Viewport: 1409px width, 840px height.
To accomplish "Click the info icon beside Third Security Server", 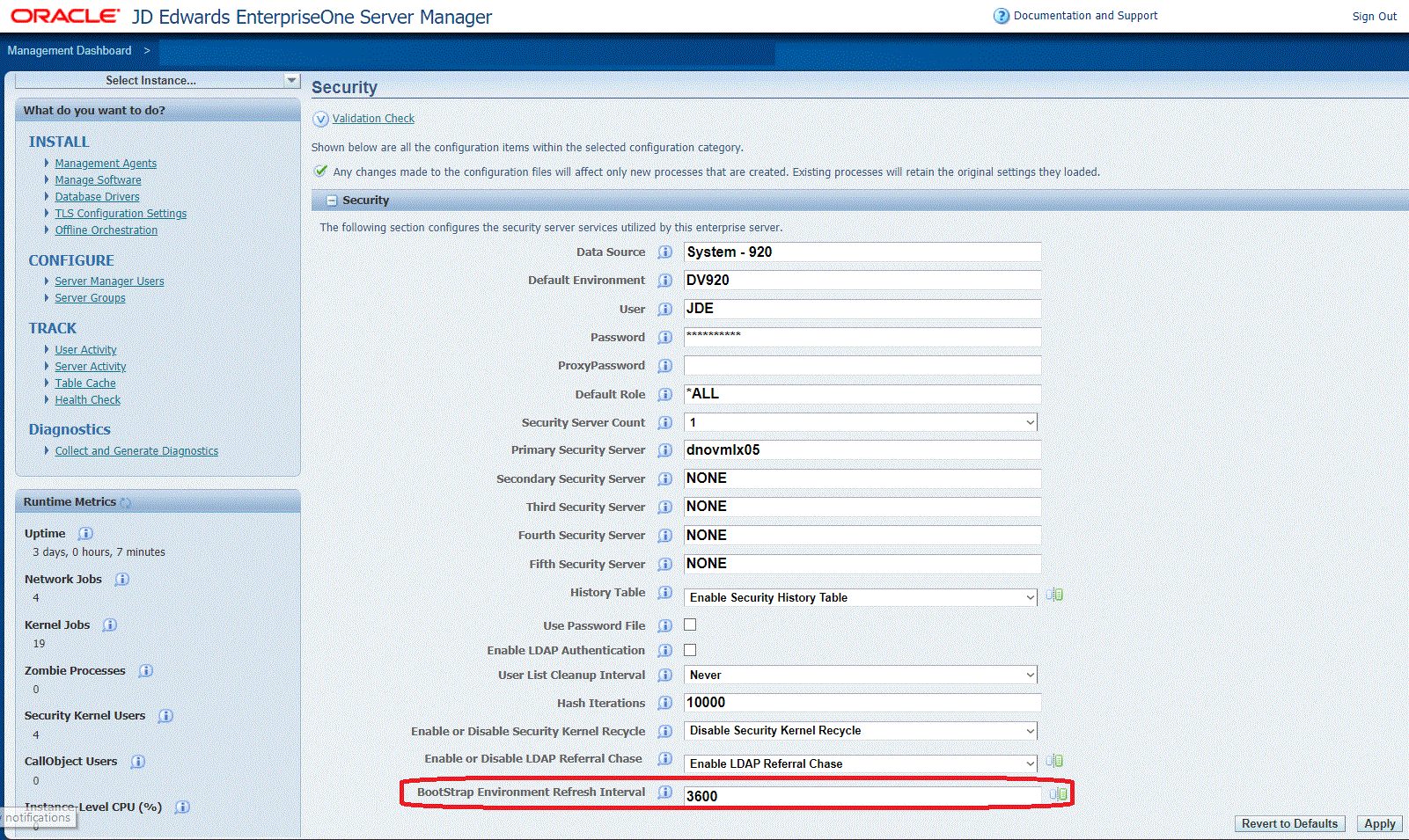I will [665, 508].
